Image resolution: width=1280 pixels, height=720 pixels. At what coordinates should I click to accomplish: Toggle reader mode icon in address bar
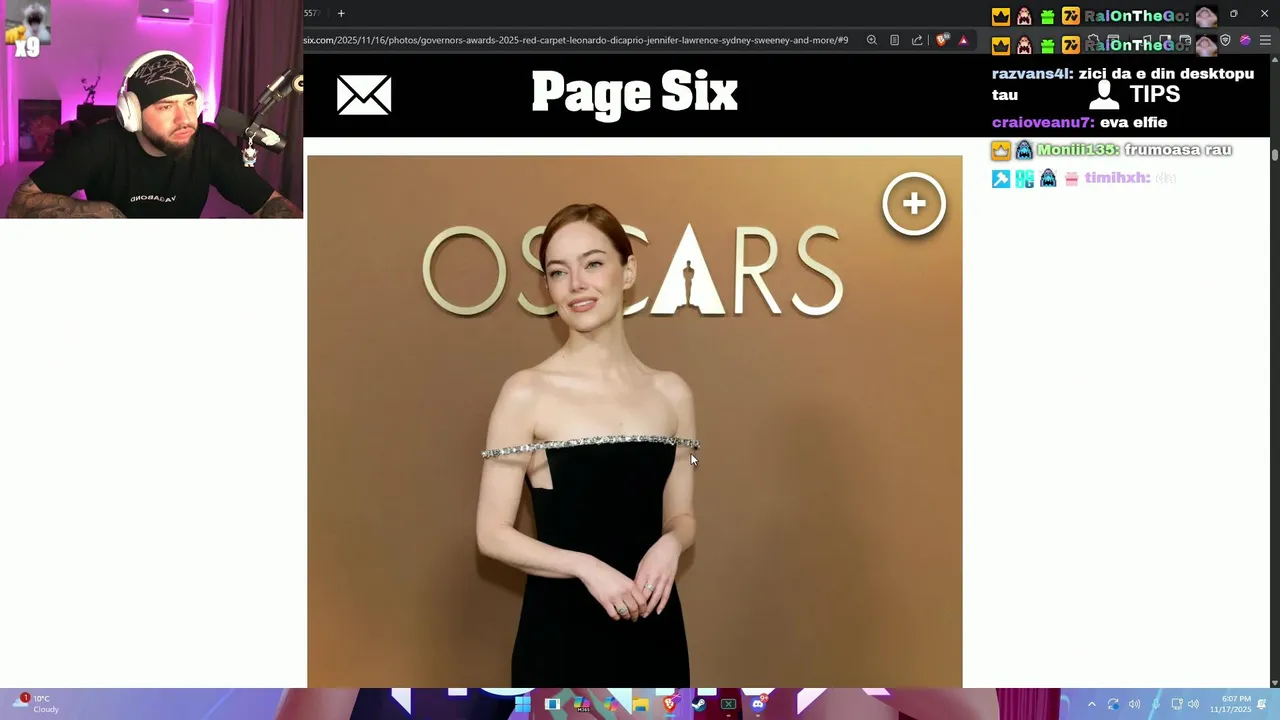pyautogui.click(x=895, y=41)
